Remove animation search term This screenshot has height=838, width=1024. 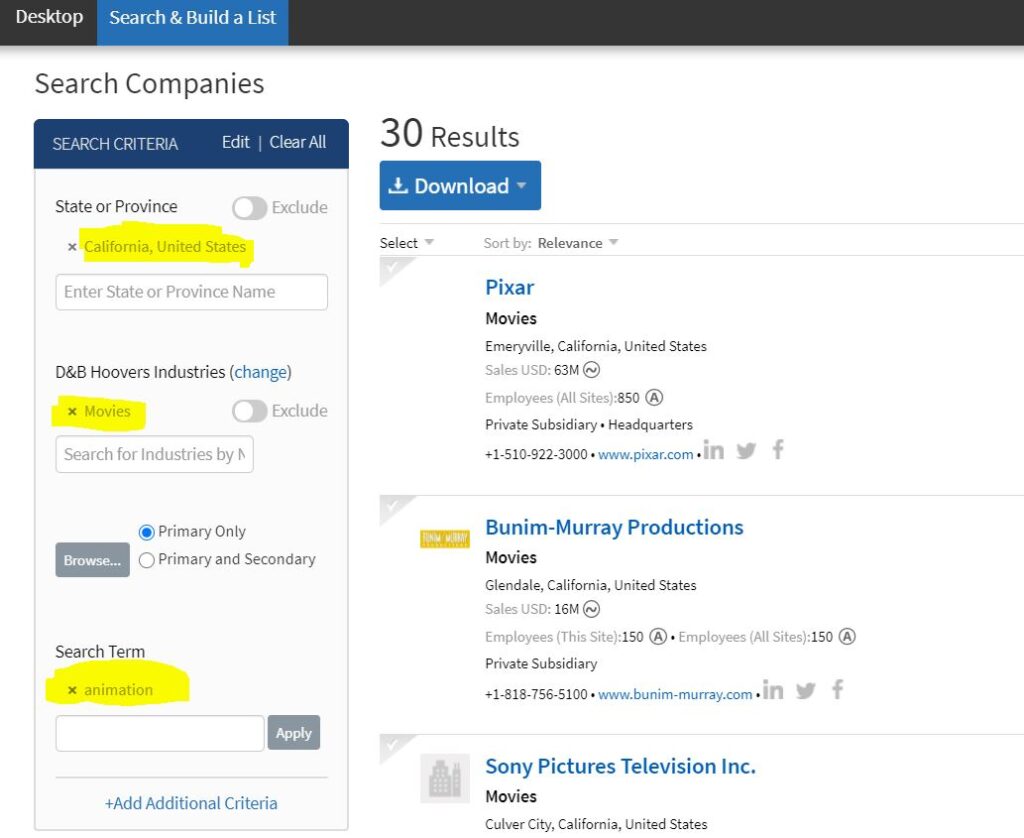pyautogui.click(x=72, y=690)
